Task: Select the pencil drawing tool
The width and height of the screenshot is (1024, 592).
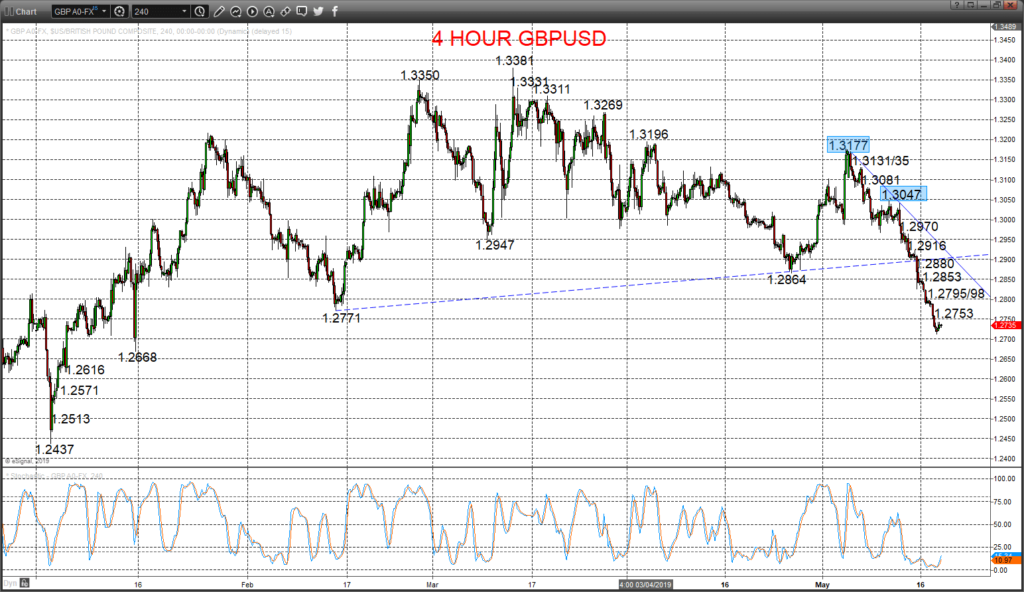Action: point(219,11)
